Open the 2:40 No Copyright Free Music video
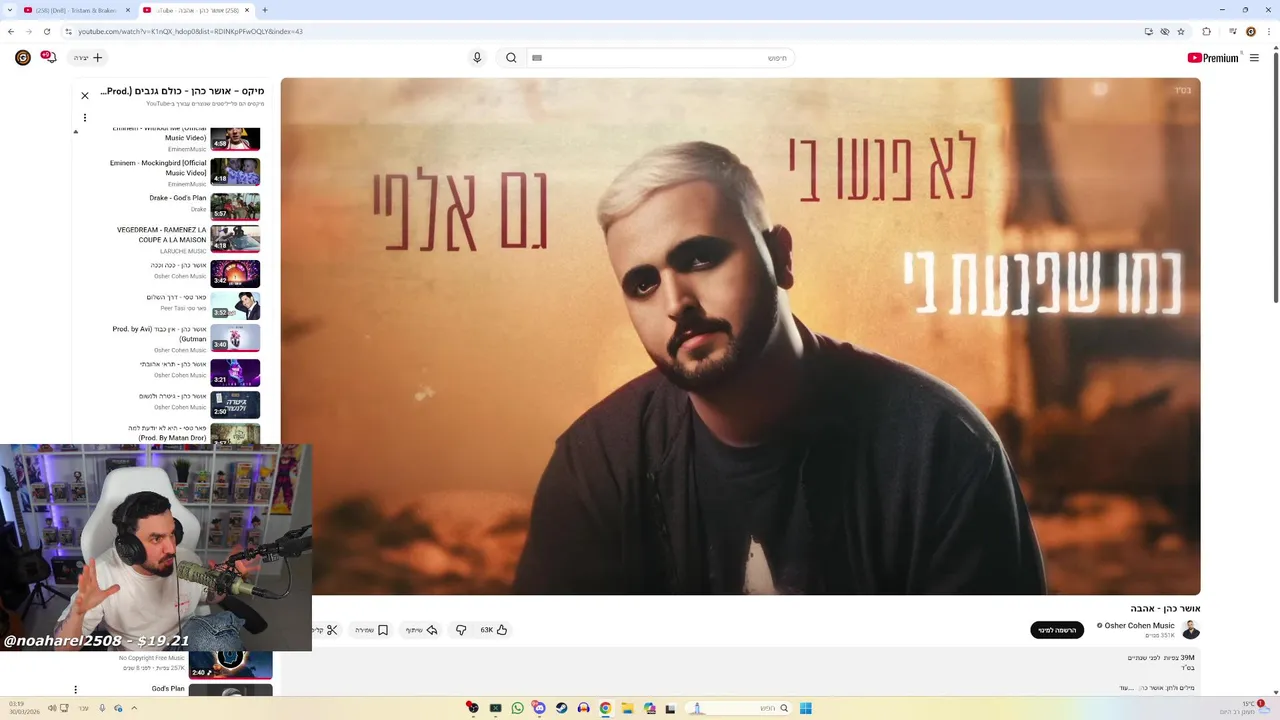1280x720 pixels. [231, 665]
